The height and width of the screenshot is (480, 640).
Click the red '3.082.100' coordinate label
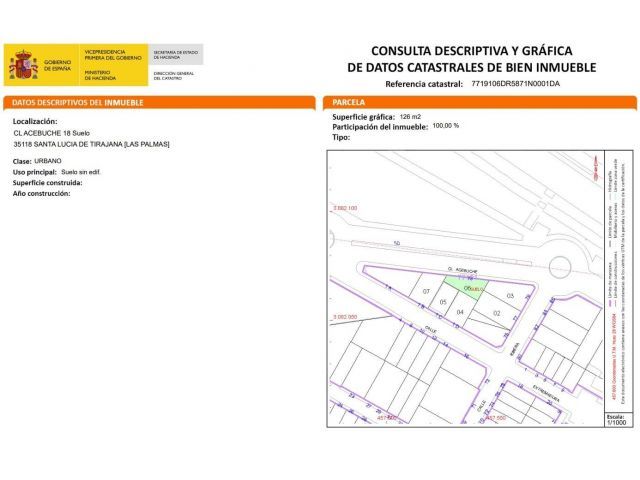(x=345, y=208)
